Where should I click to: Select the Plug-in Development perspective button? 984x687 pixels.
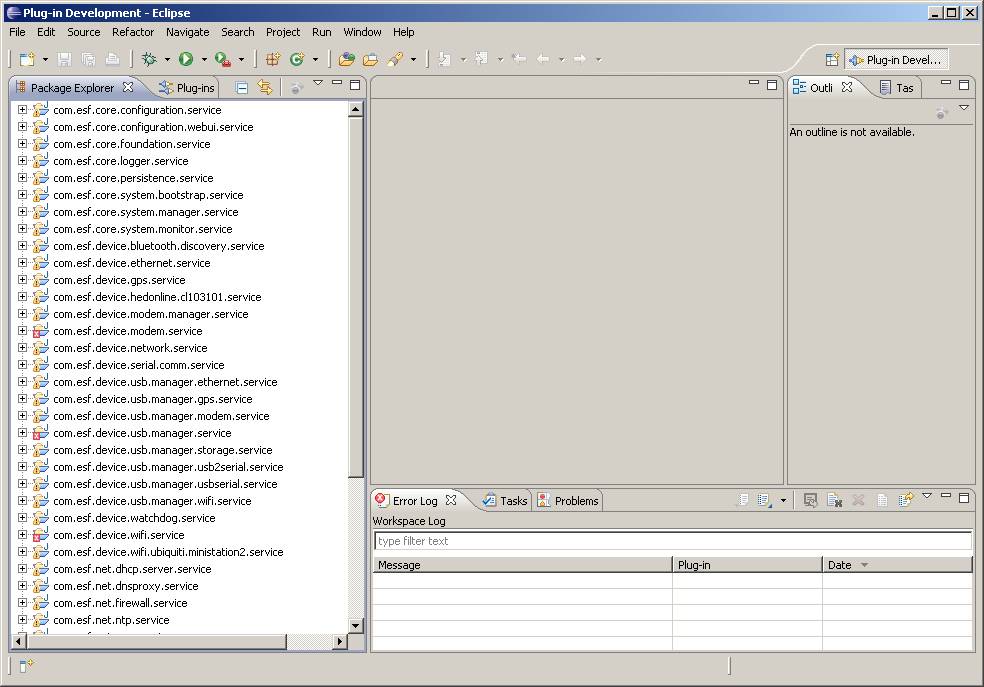coord(895,60)
